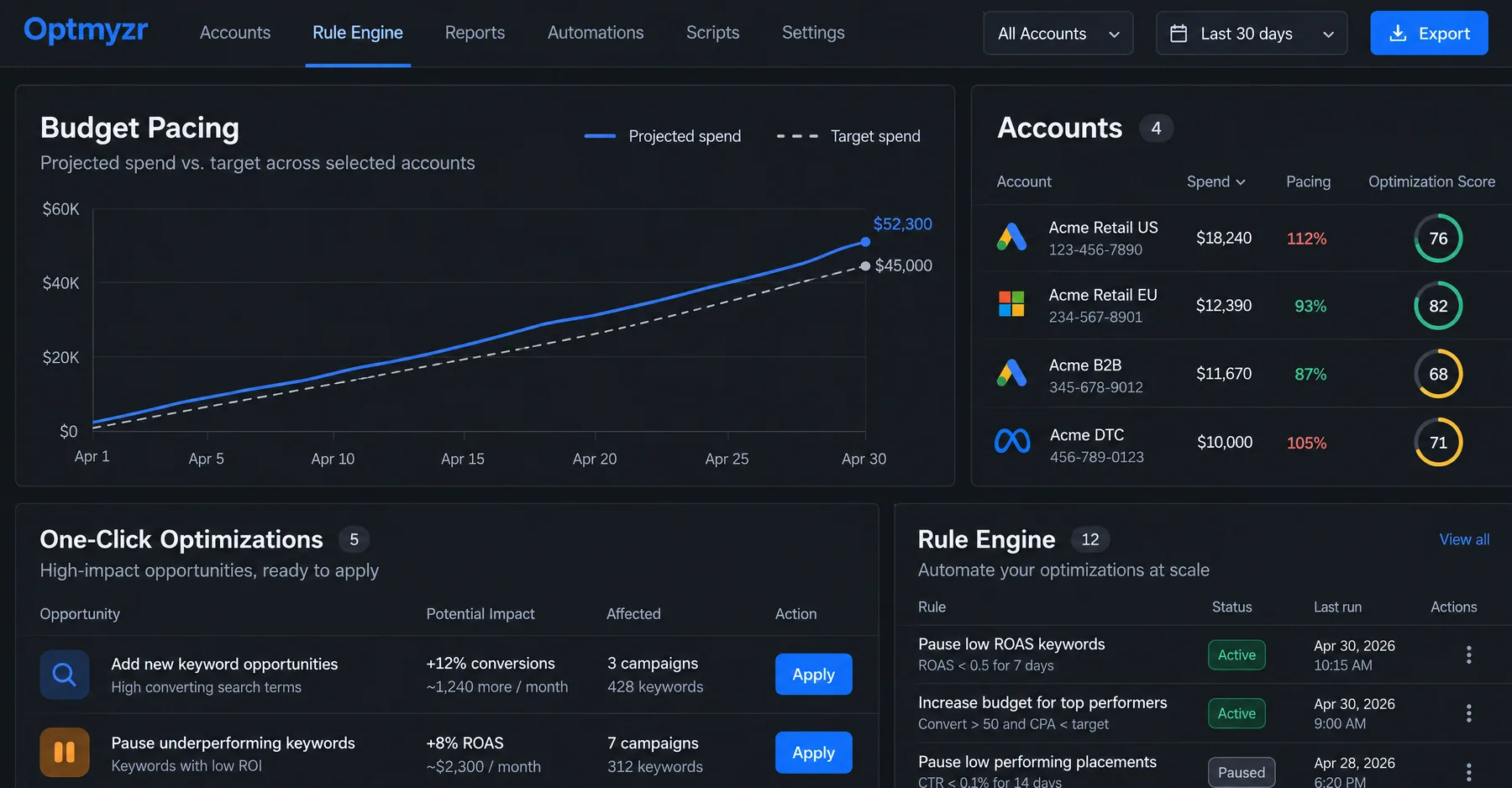Image resolution: width=1512 pixels, height=788 pixels.
Task: Click the Export button
Action: click(x=1429, y=34)
